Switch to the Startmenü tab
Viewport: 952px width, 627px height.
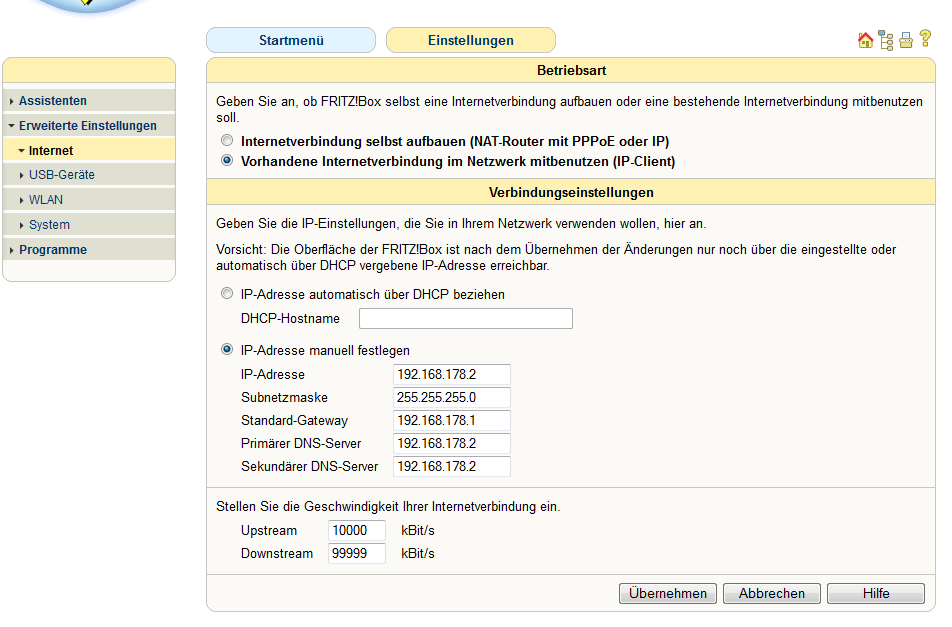291,40
